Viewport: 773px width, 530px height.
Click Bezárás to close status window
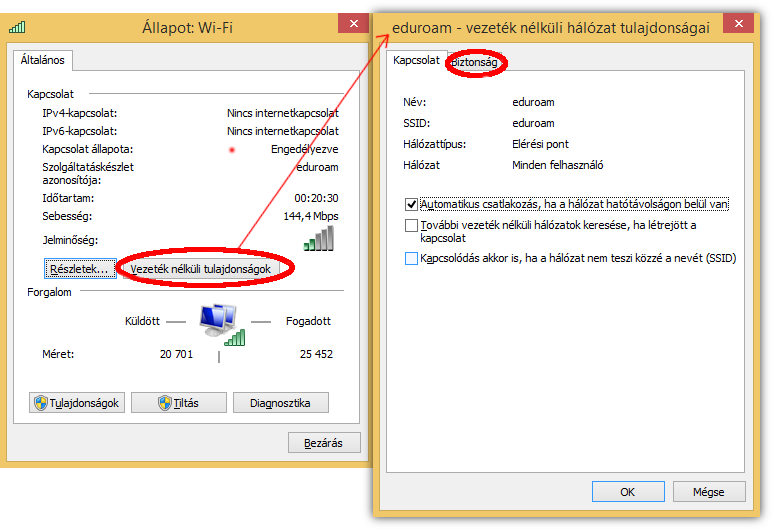[324, 443]
